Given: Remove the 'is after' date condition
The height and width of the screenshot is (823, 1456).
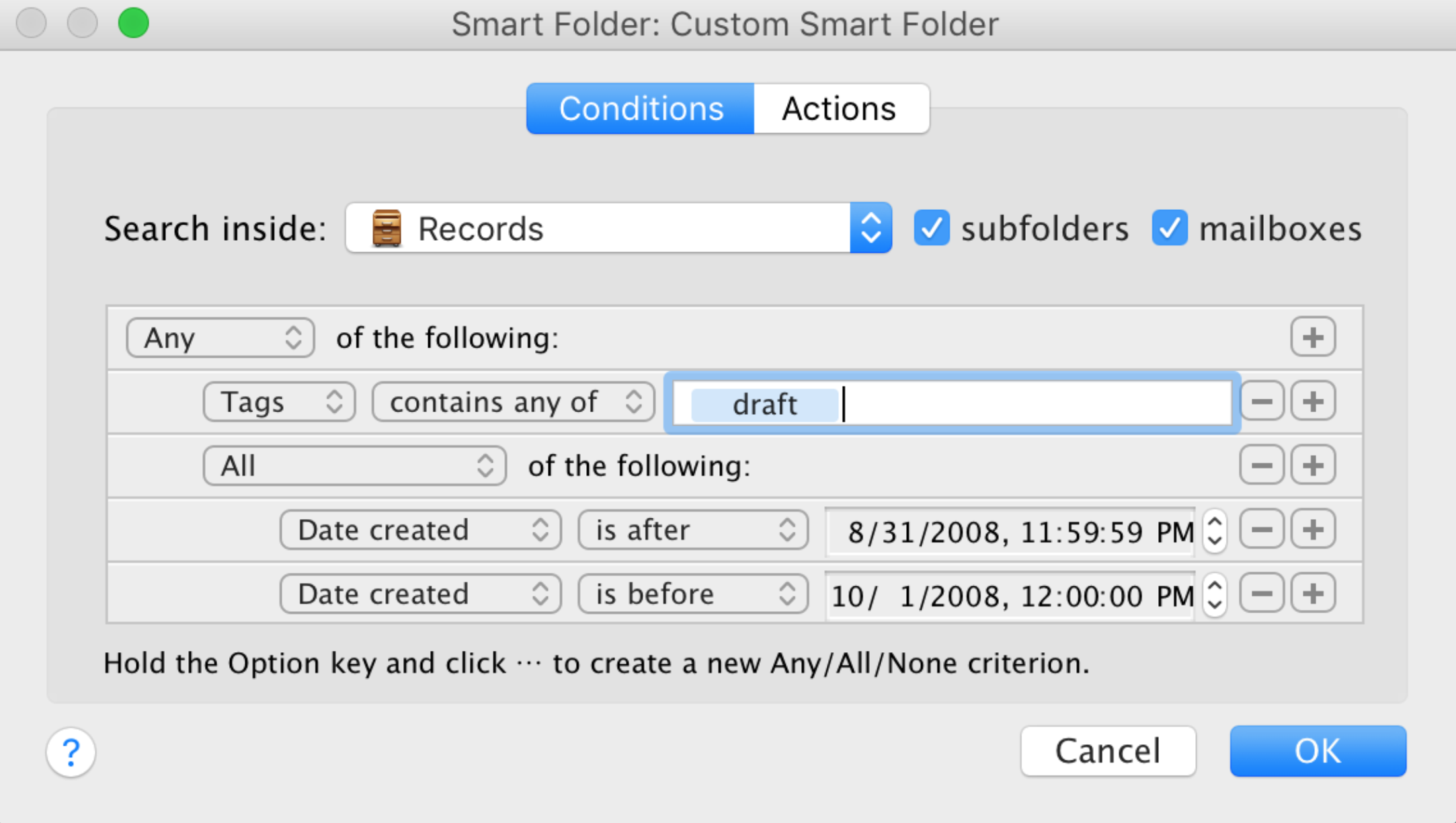Looking at the screenshot, I should click(x=1262, y=529).
